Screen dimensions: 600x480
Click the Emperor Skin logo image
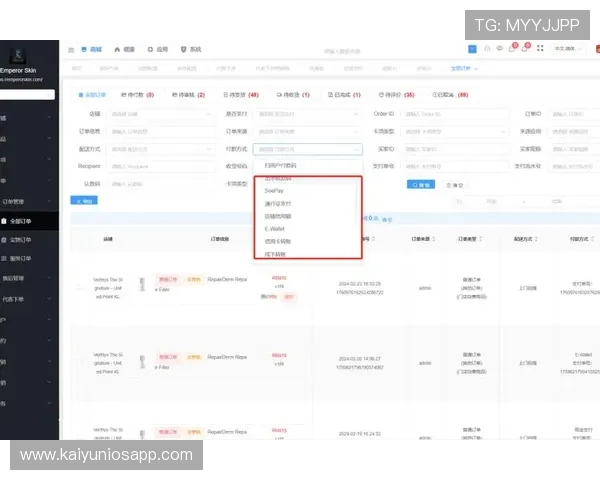[x=18, y=56]
